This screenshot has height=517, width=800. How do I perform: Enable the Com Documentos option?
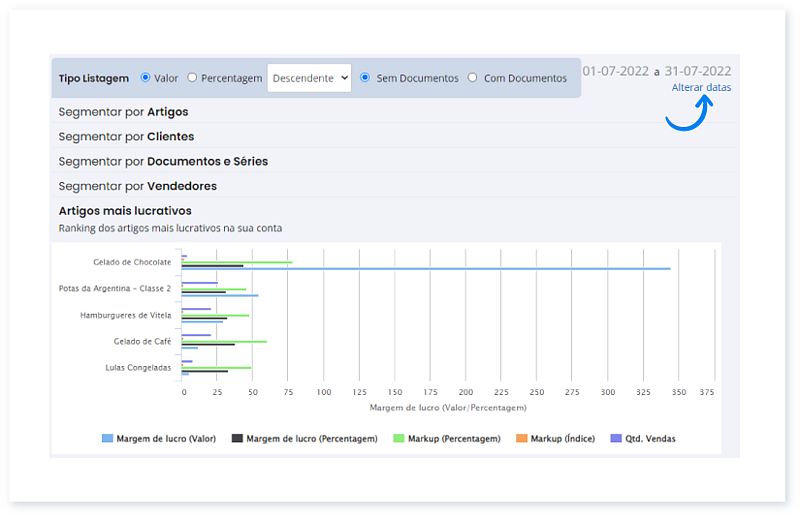tap(472, 77)
